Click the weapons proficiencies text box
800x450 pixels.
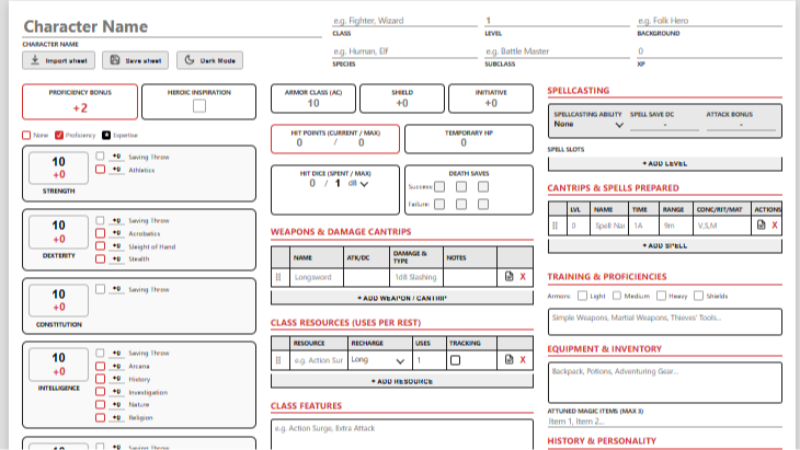pyautogui.click(x=665, y=321)
